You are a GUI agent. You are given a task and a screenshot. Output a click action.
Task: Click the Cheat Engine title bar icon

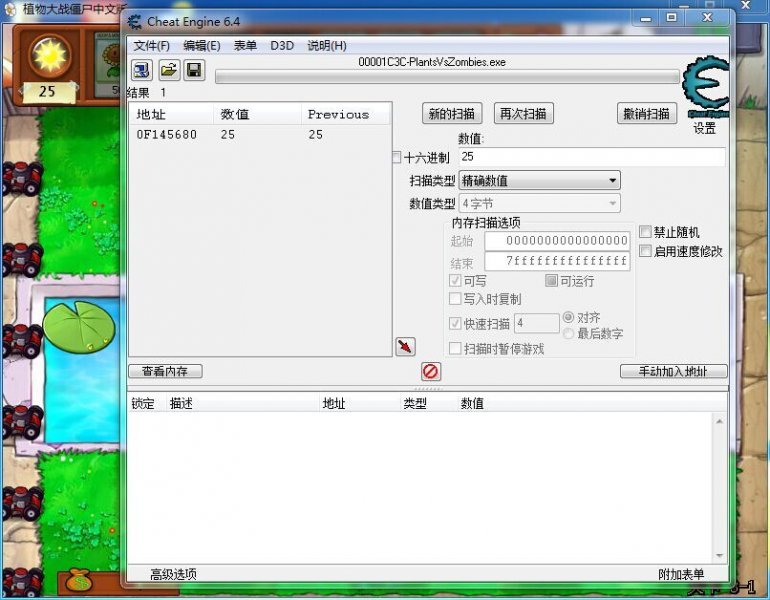135,22
